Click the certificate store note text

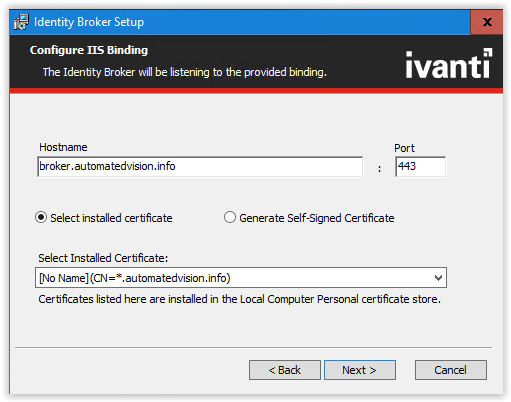(239, 299)
